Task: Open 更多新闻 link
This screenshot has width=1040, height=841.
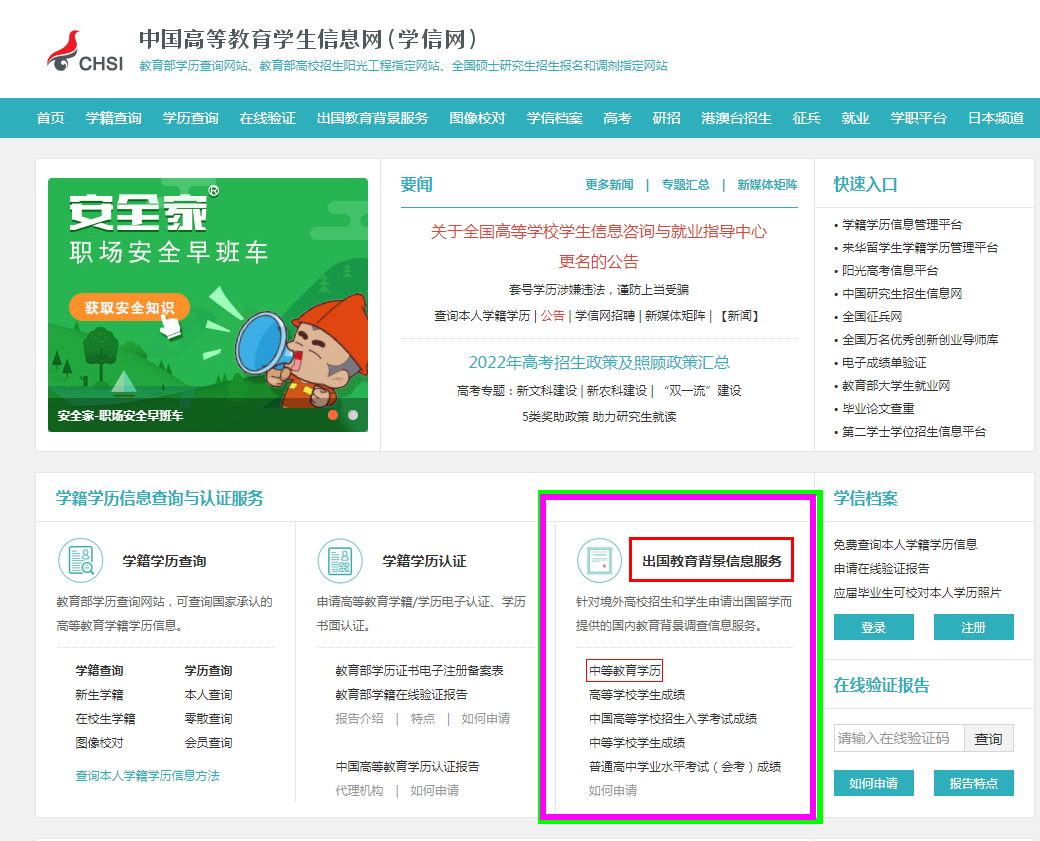Action: [x=609, y=184]
